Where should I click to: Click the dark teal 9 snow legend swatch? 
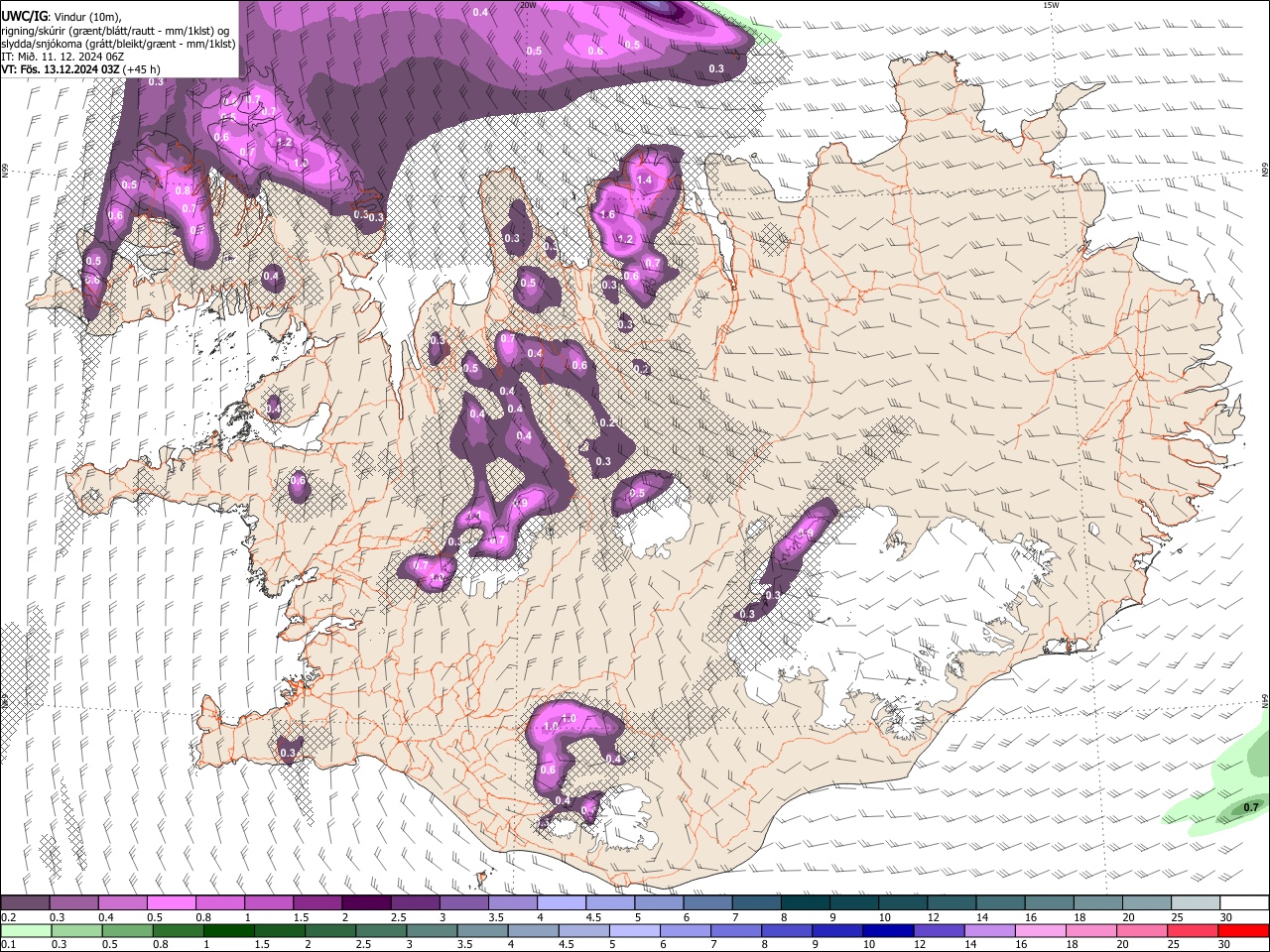[854, 903]
